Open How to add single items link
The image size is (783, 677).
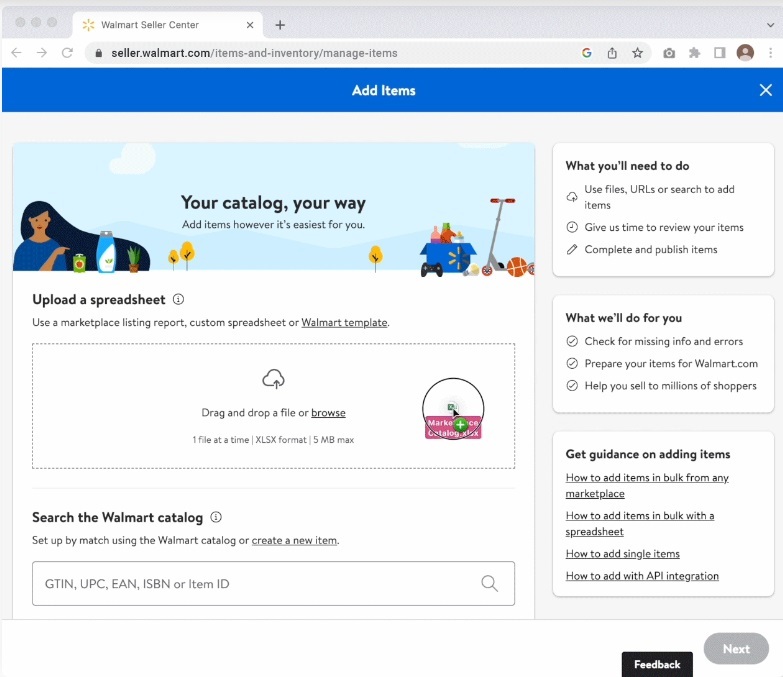623,554
